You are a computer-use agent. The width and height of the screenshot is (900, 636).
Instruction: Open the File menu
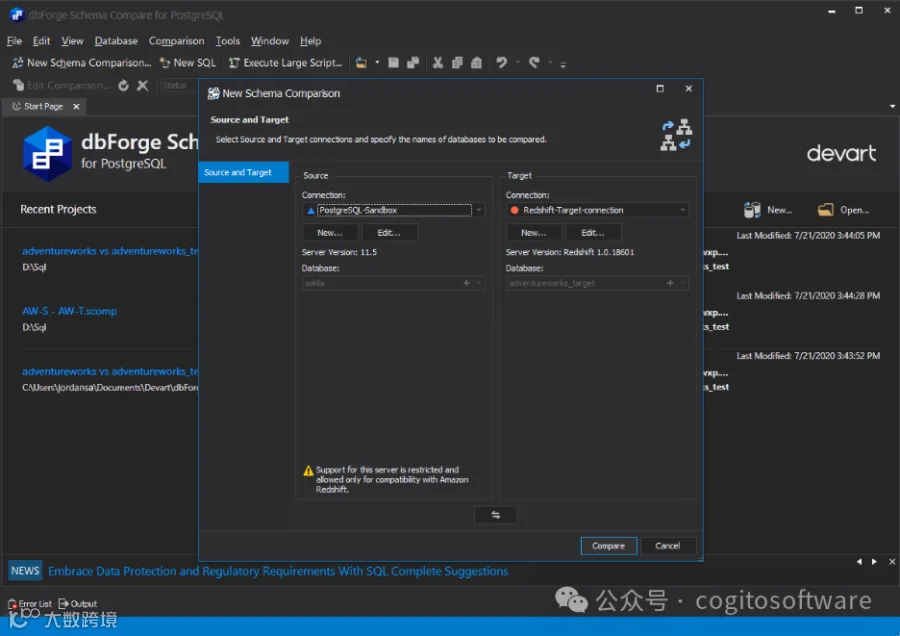point(14,41)
